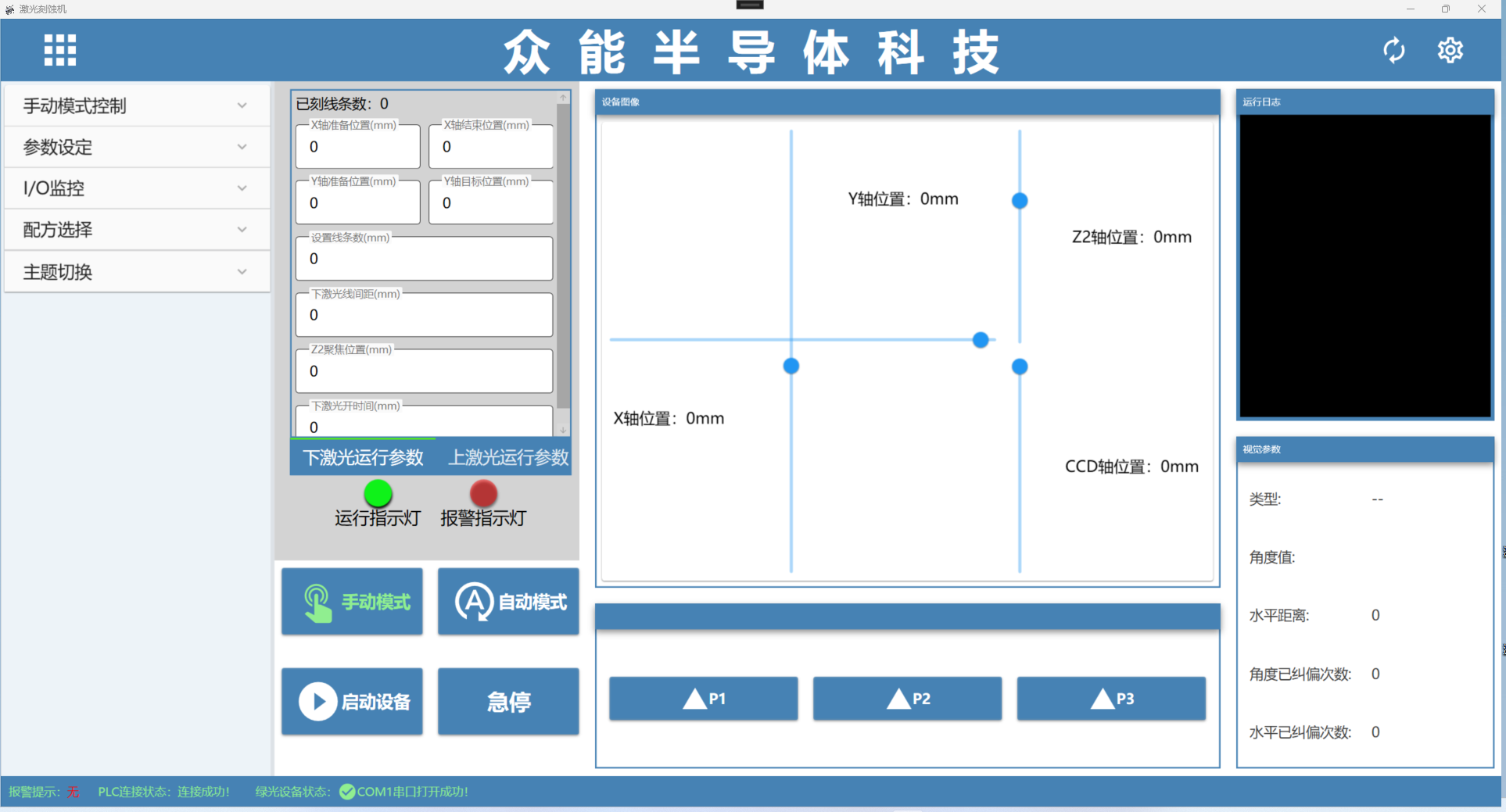Click the Y轴 position blue marker dot
Viewport: 1506px width, 812px height.
pyautogui.click(x=1020, y=201)
